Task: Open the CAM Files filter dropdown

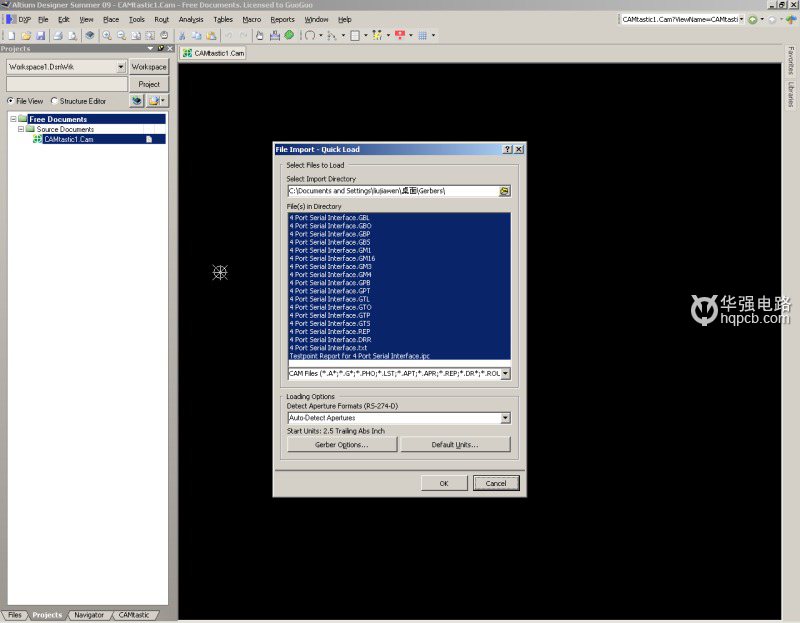Action: (x=505, y=373)
